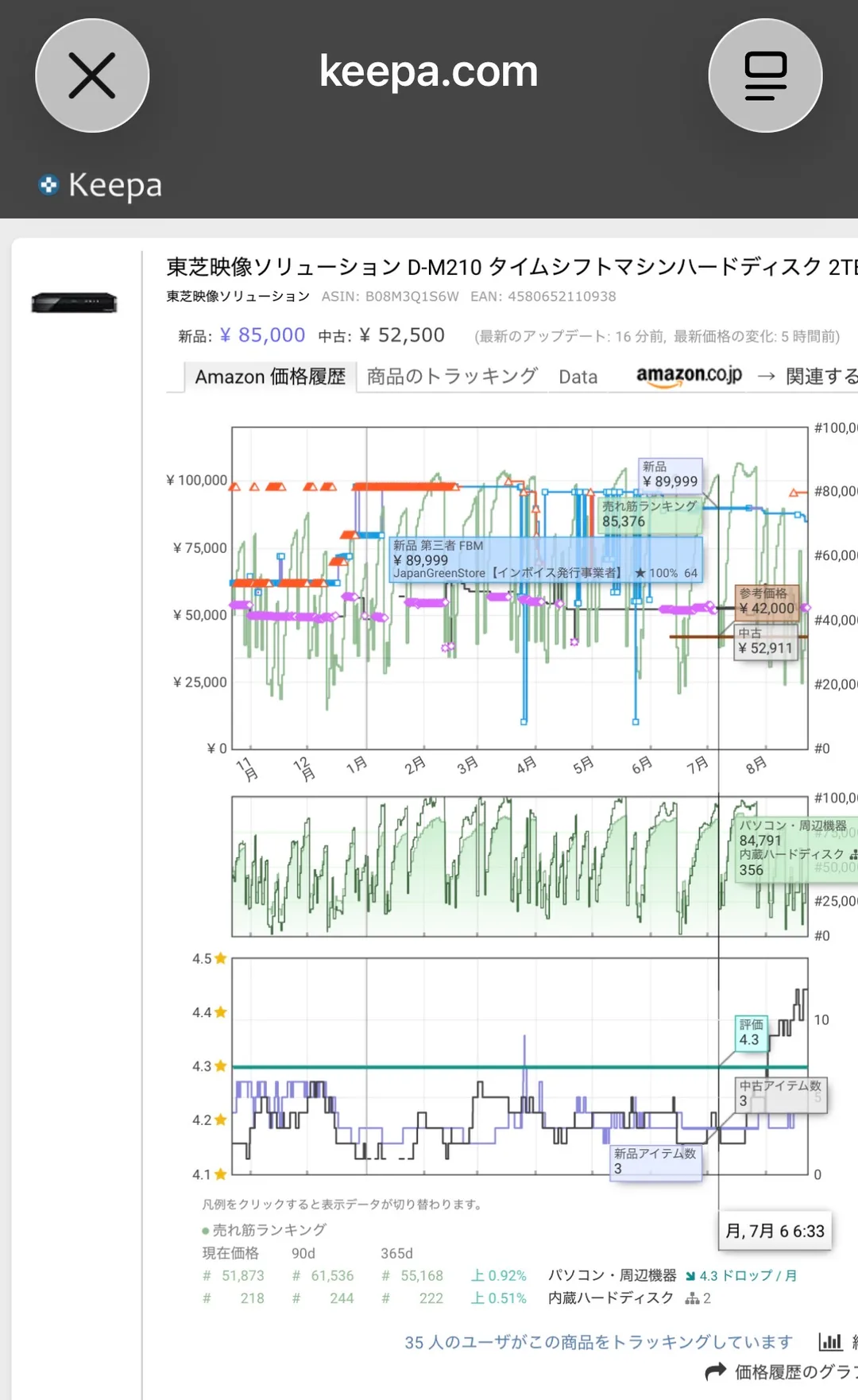Open the reader view icon button

(765, 75)
